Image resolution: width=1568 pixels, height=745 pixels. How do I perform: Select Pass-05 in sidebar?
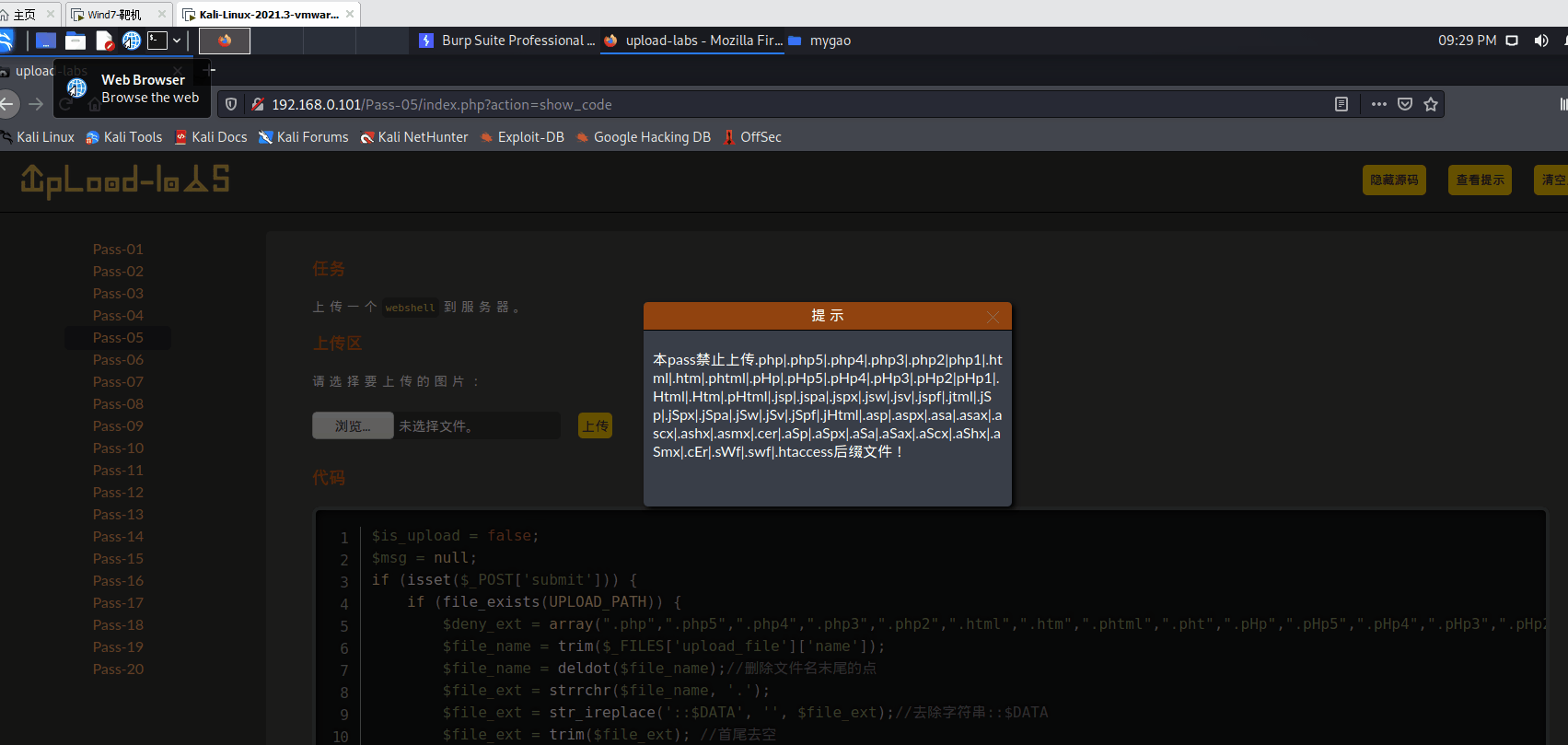118,338
